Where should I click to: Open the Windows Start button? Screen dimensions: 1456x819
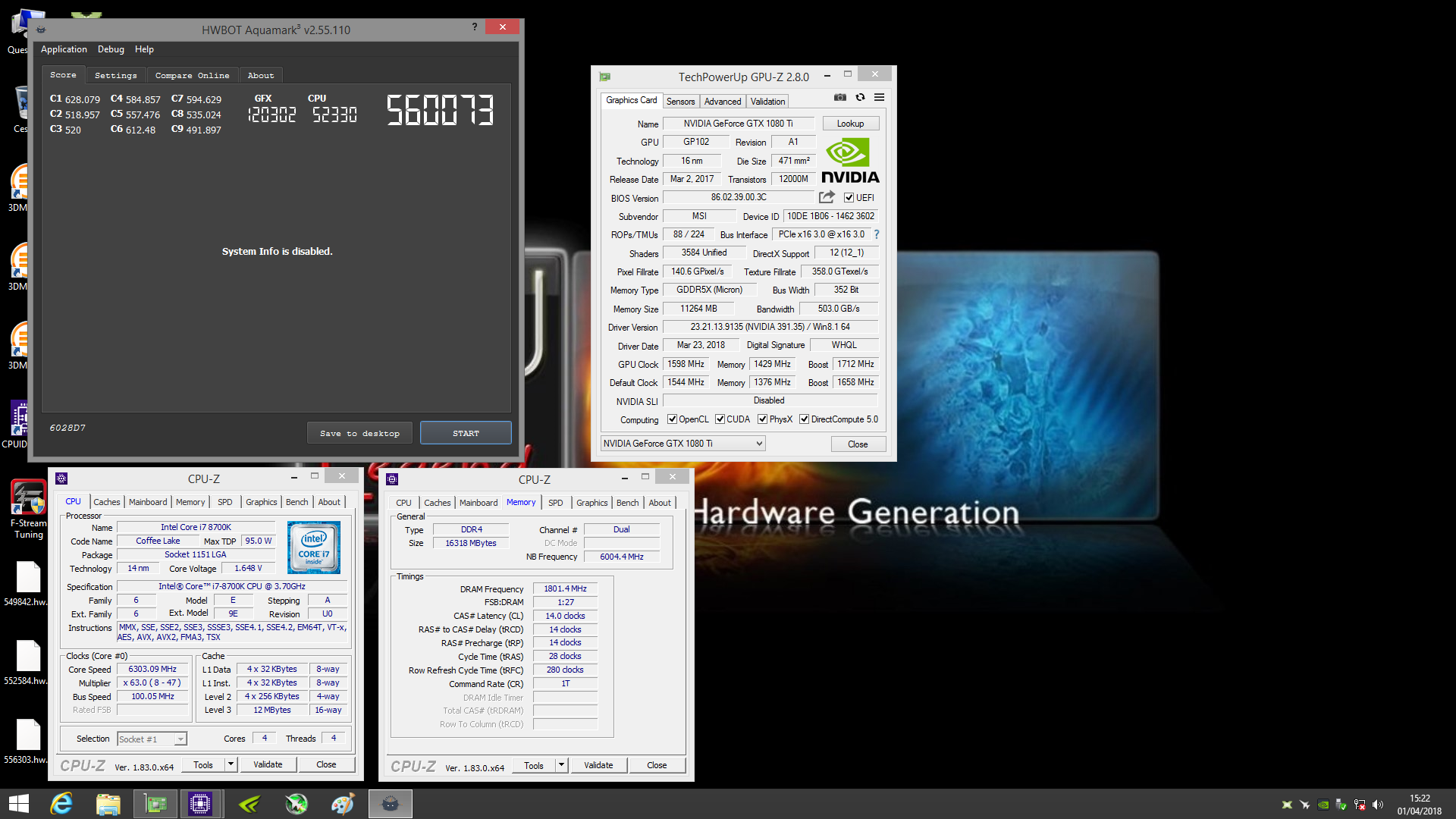[18, 804]
